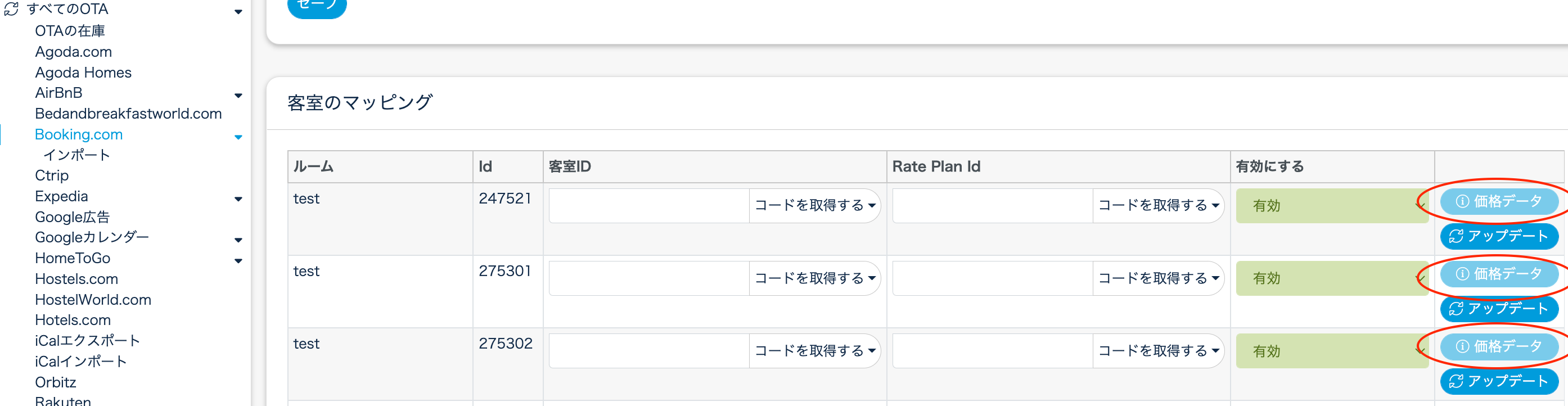Go to Agoda Homes channel
The image size is (1568, 406).
point(83,73)
